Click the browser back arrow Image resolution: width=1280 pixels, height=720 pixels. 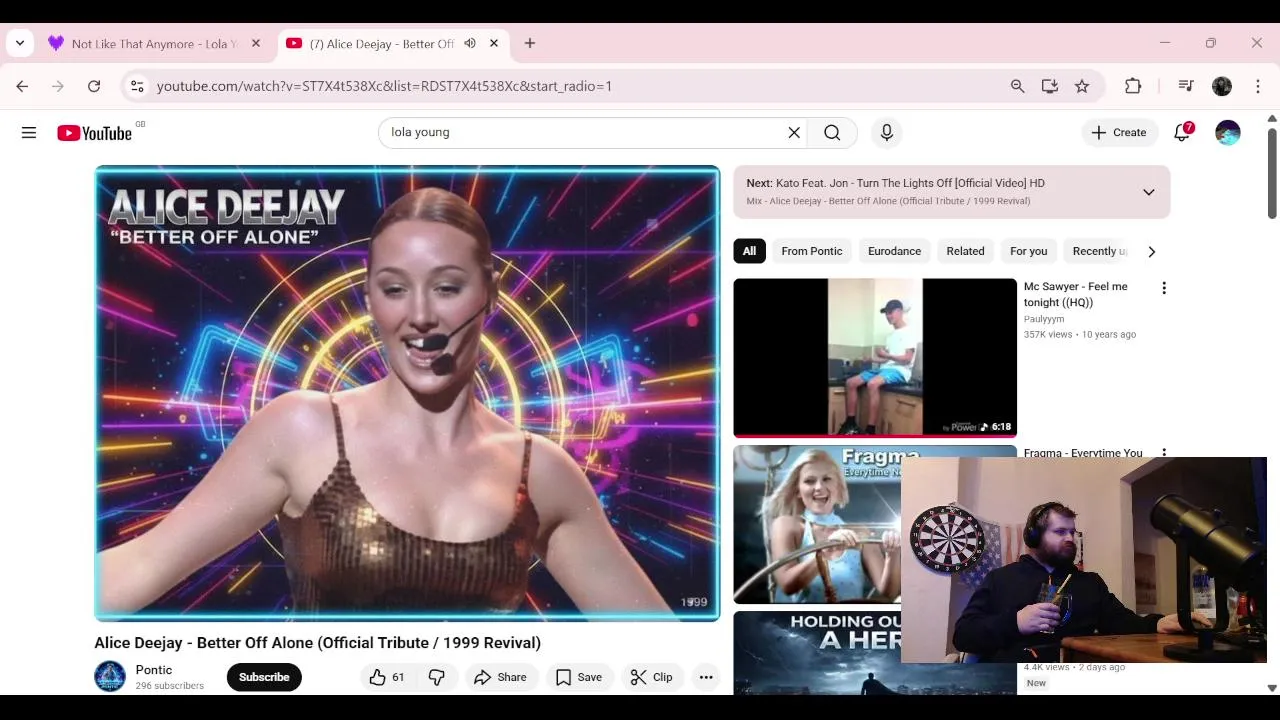[x=22, y=86]
